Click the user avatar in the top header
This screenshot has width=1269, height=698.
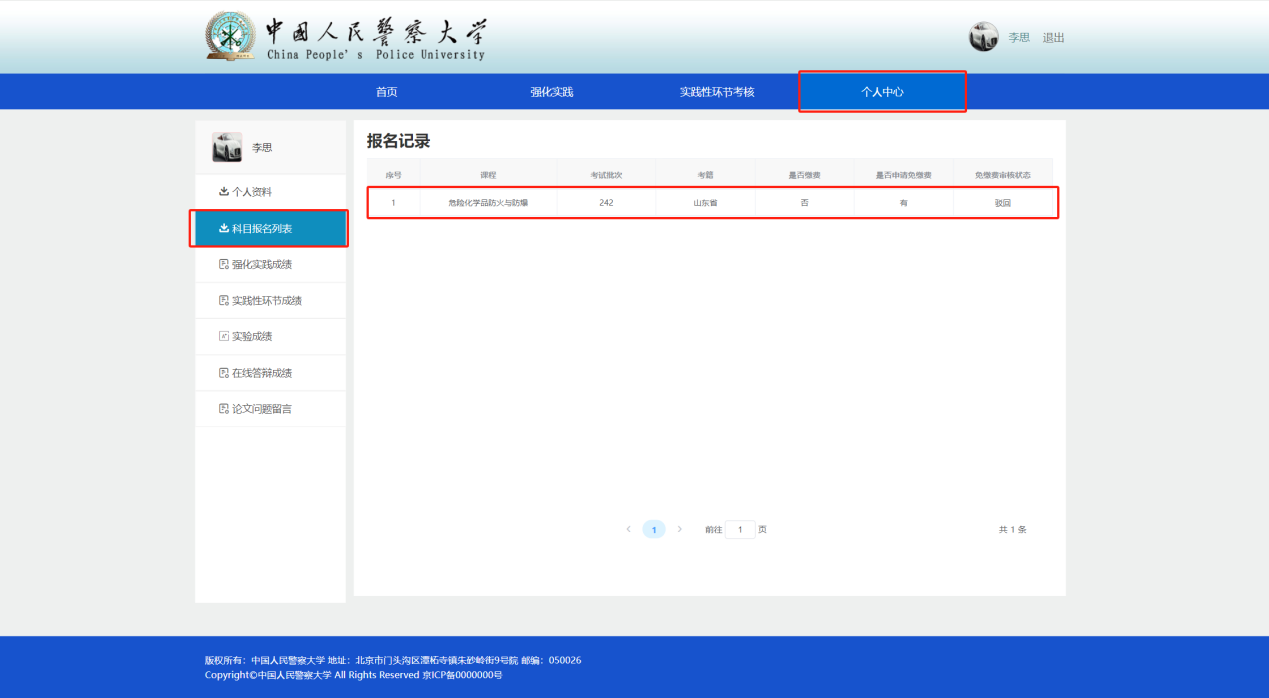pyautogui.click(x=983, y=37)
